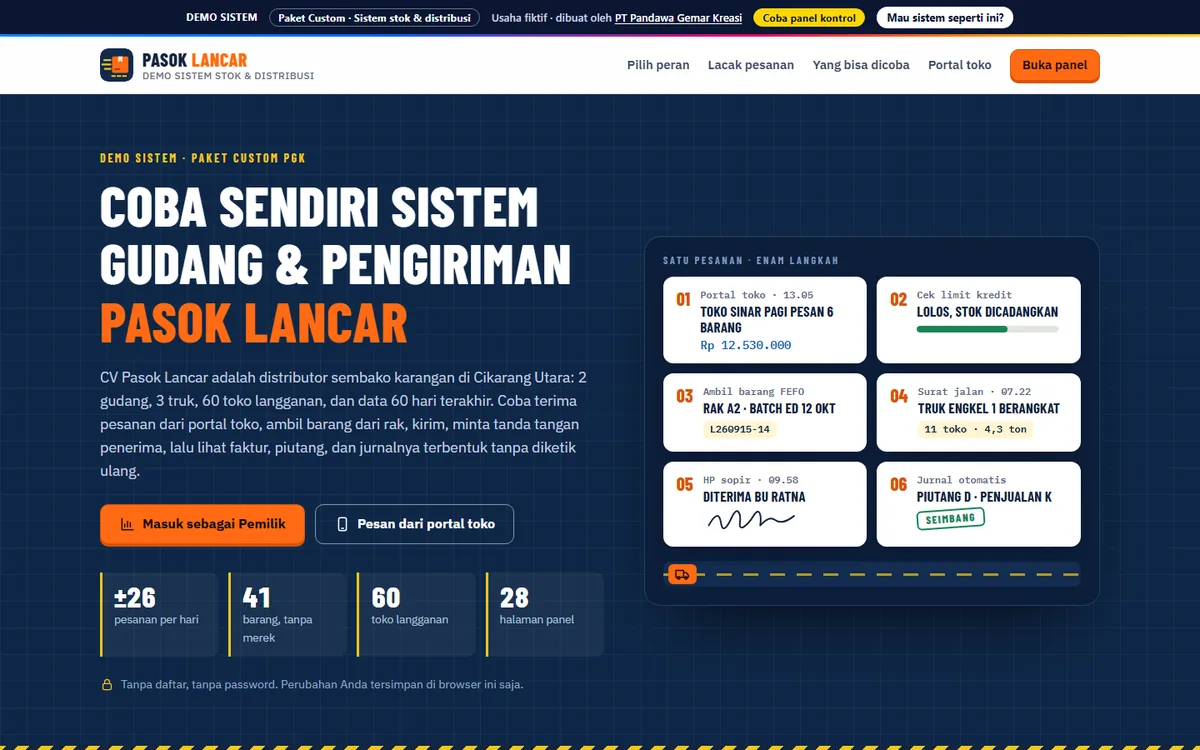Click the 28 halaman panel stat
The image size is (1200, 750).
(x=545, y=614)
